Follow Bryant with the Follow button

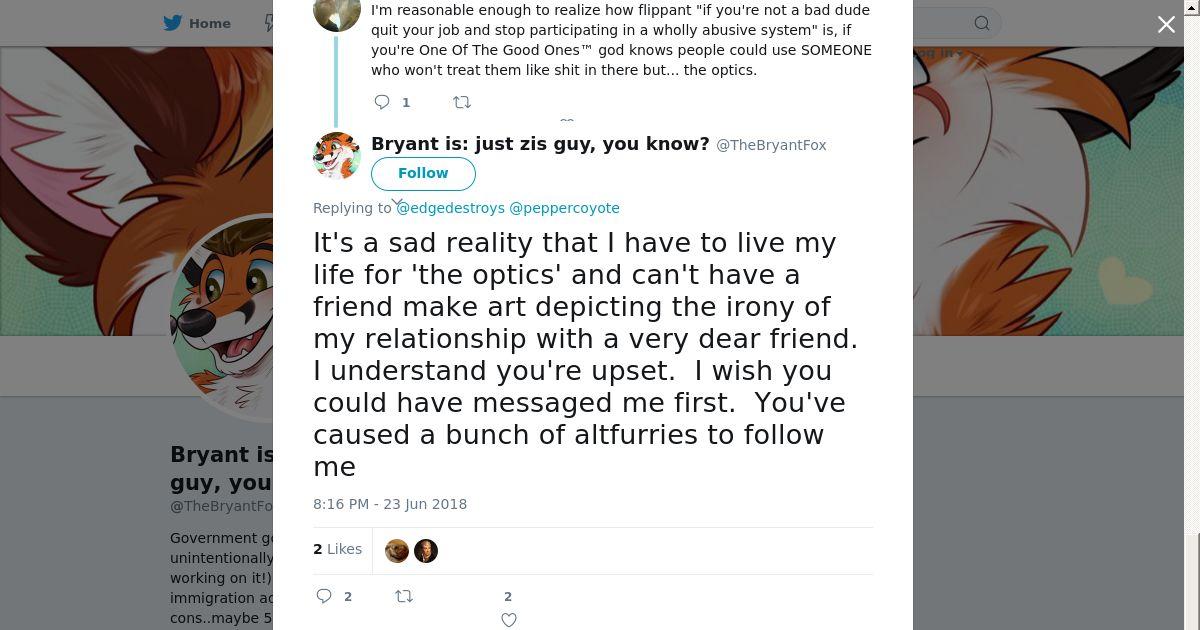tap(423, 173)
